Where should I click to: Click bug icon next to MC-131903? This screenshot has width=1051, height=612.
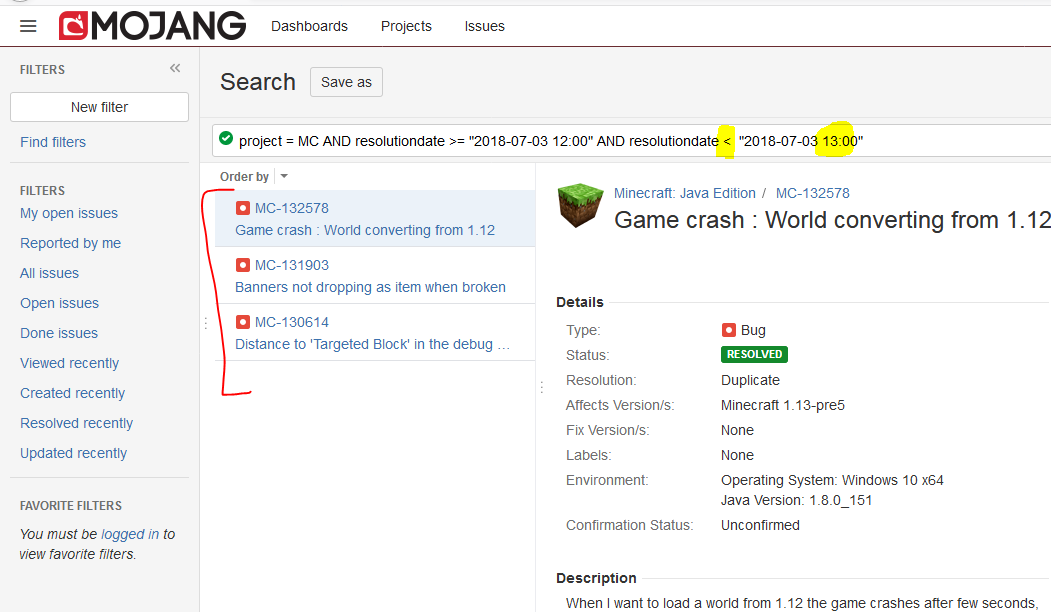(x=243, y=265)
